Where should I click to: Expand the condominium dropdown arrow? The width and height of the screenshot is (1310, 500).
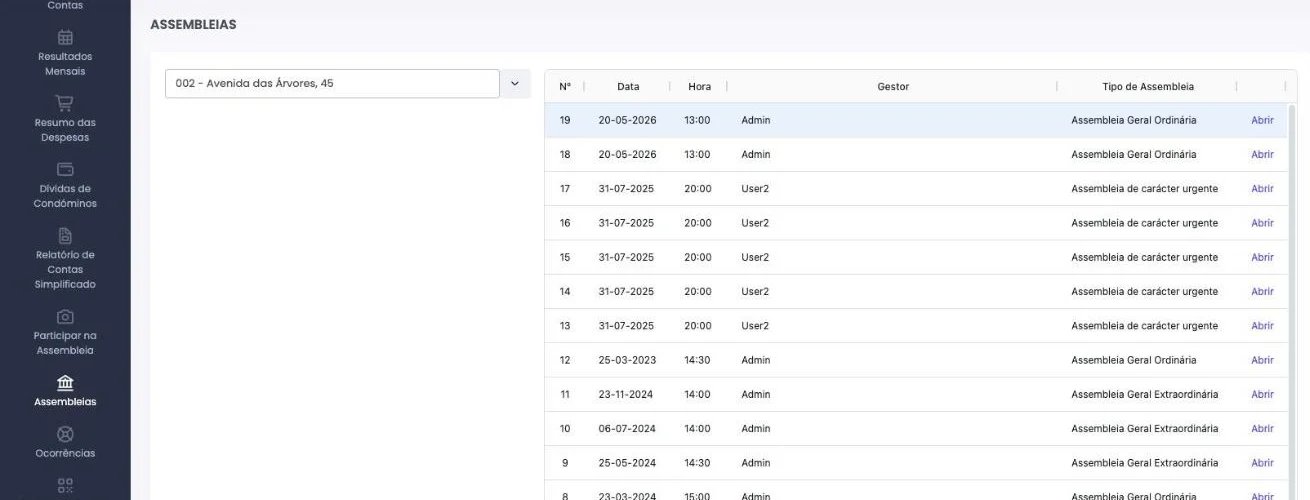515,84
